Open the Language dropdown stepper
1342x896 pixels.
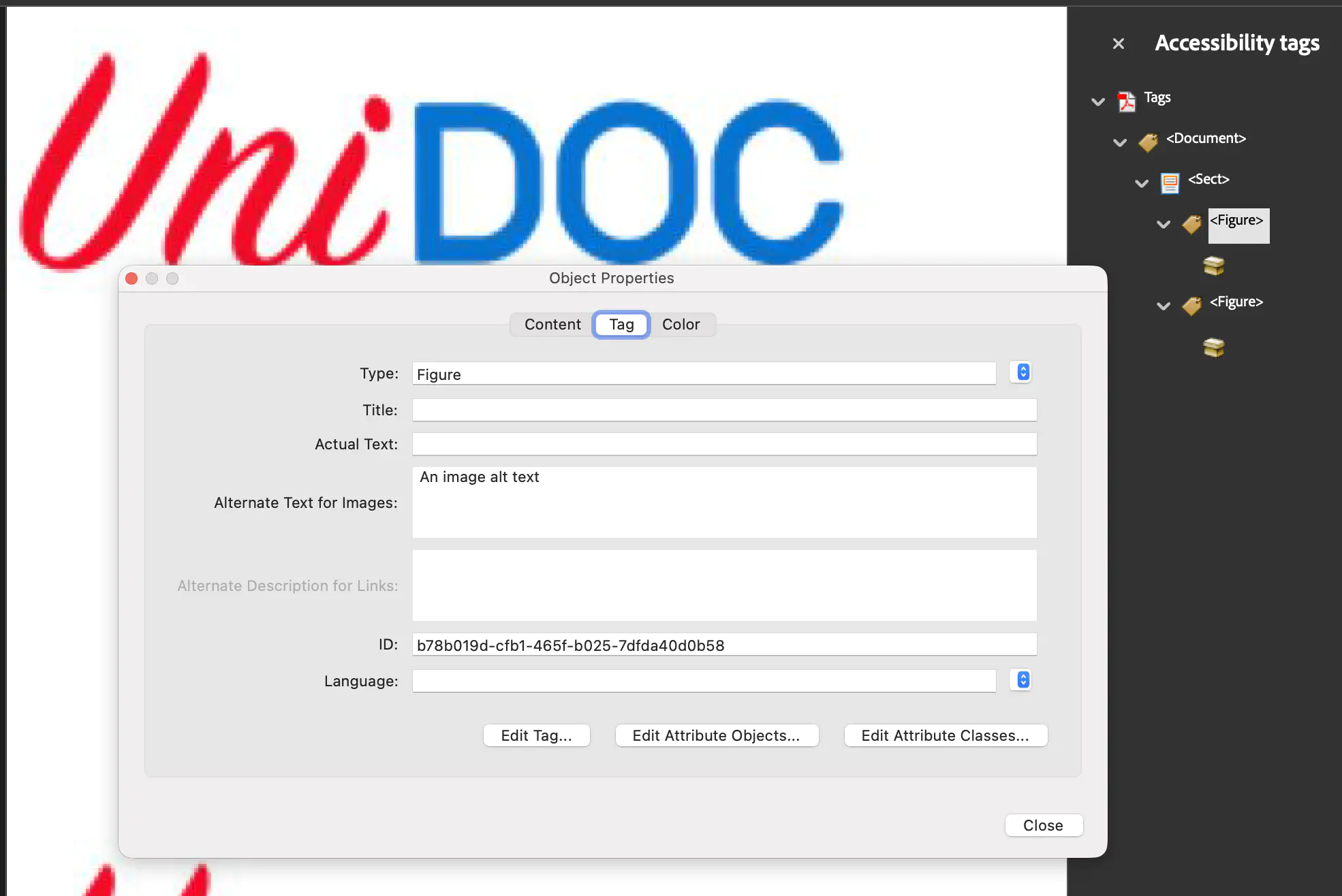pyautogui.click(x=1023, y=679)
